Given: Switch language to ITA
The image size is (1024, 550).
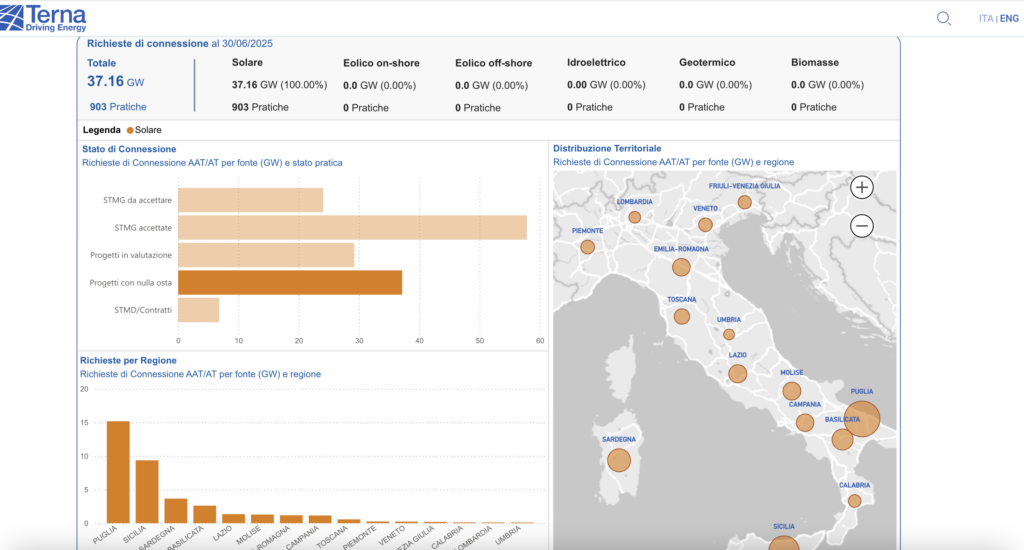Looking at the screenshot, I should pyautogui.click(x=985, y=18).
